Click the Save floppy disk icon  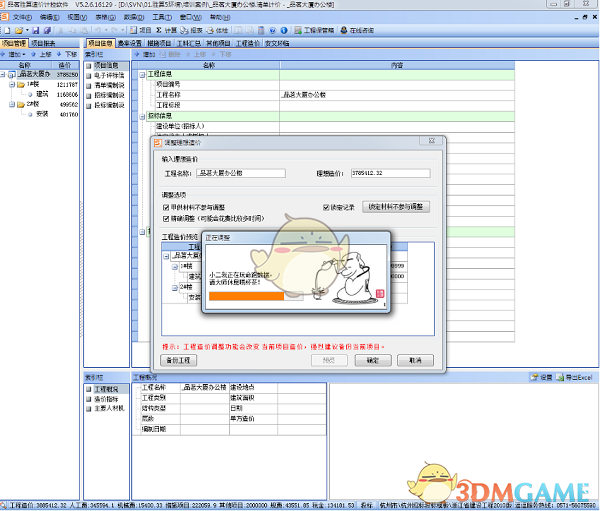pos(36,30)
